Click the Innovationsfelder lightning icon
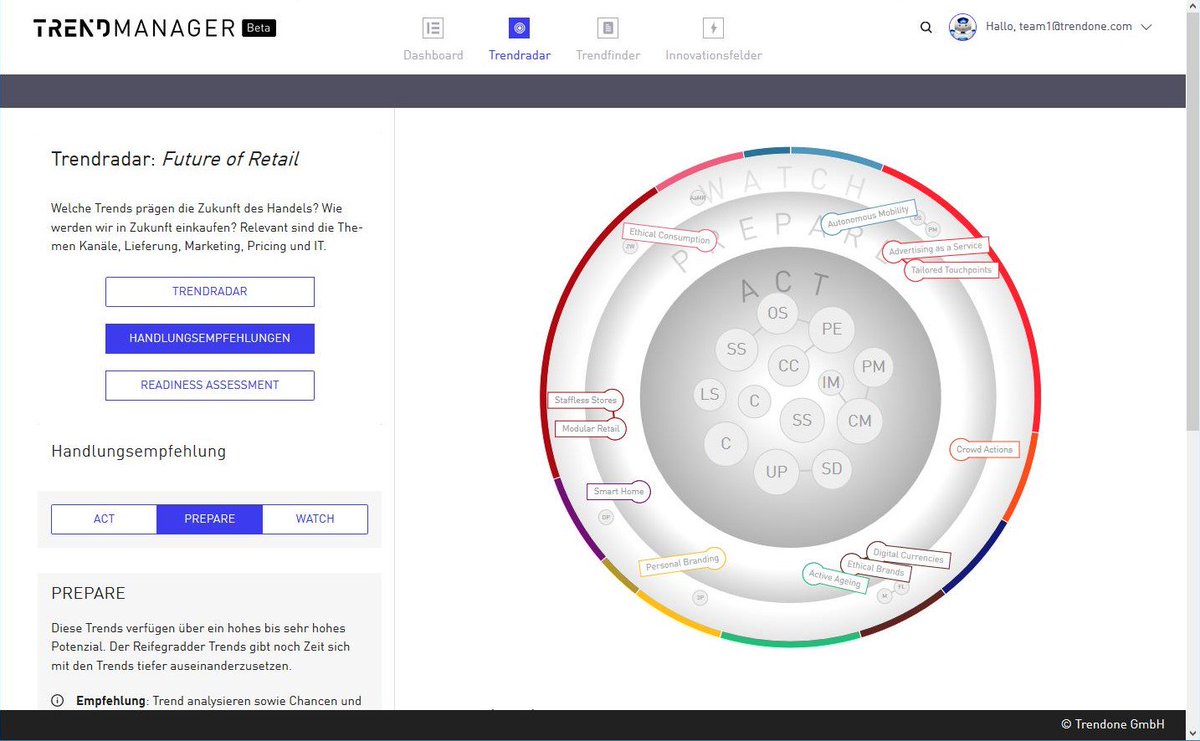The height and width of the screenshot is (741, 1200). (x=713, y=28)
